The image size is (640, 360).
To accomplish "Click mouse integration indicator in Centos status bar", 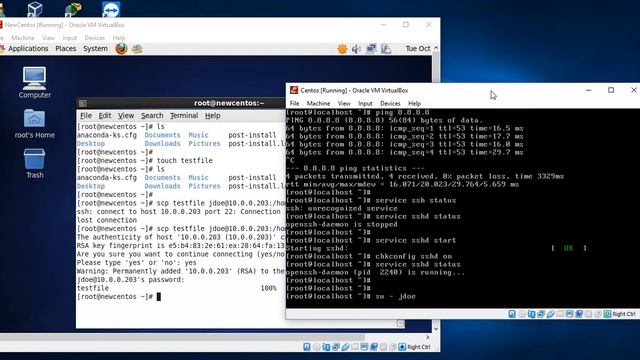I will (598, 314).
